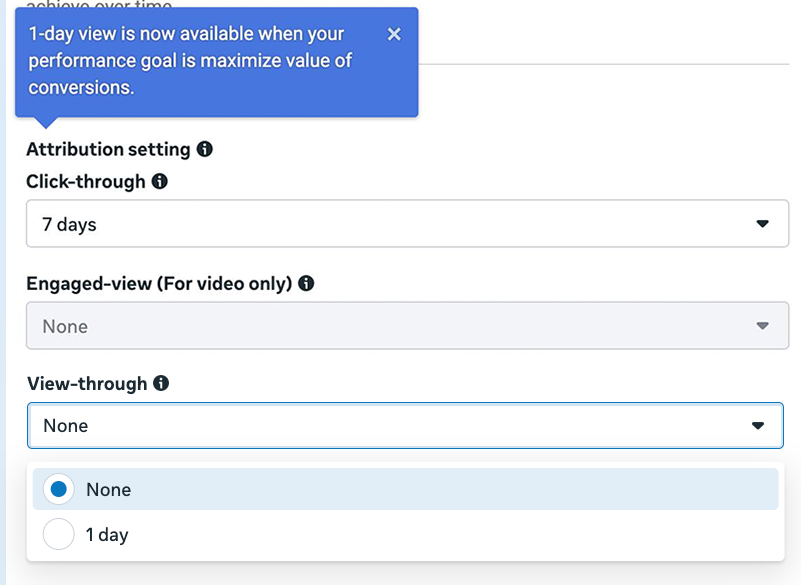Click the Attribution setting heading
The image size is (801, 585).
point(108,149)
